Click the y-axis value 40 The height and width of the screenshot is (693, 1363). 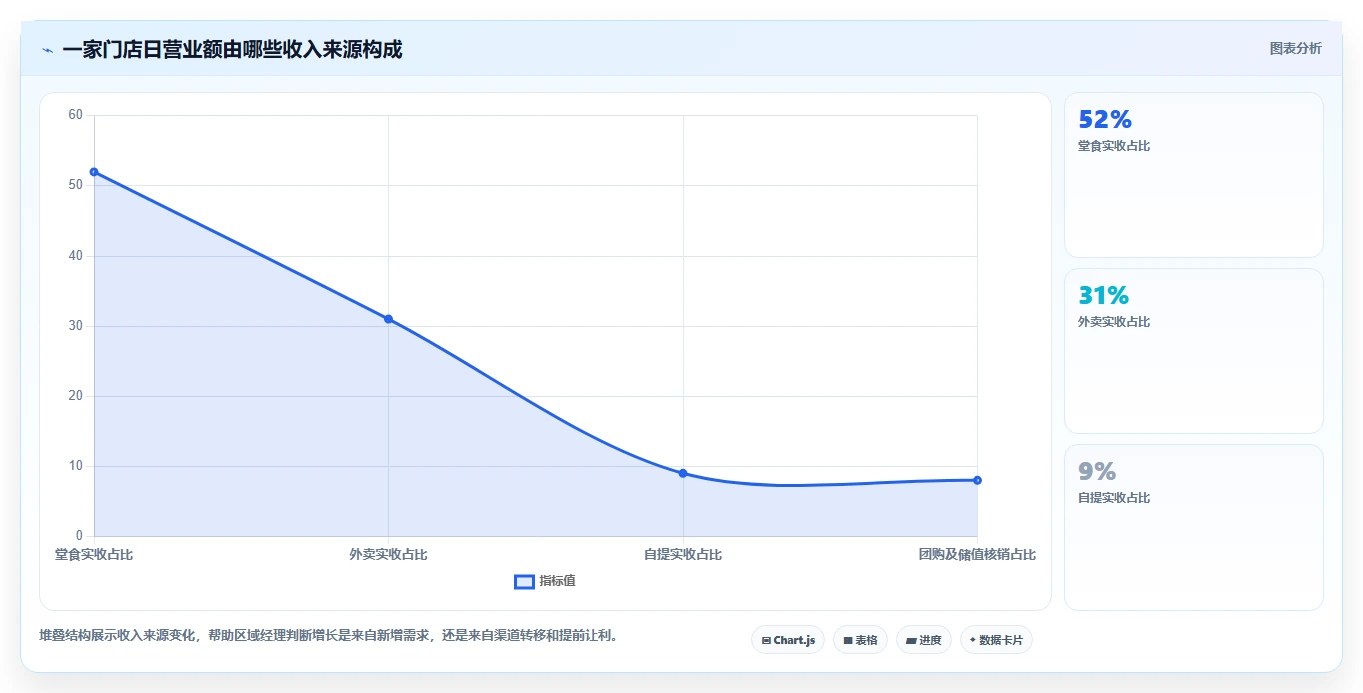[x=76, y=256]
